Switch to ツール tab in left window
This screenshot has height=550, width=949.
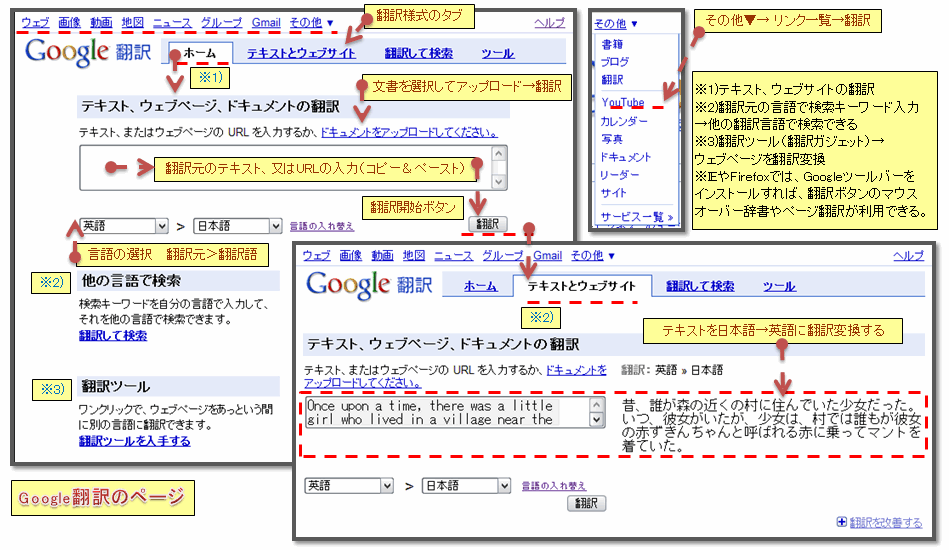(497, 53)
